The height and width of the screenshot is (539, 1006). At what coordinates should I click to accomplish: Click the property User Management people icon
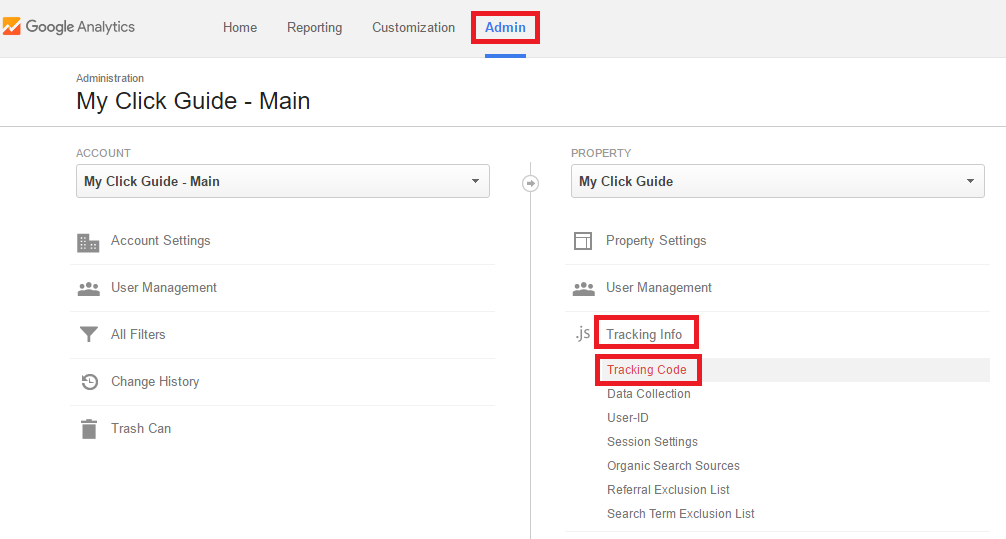(584, 289)
